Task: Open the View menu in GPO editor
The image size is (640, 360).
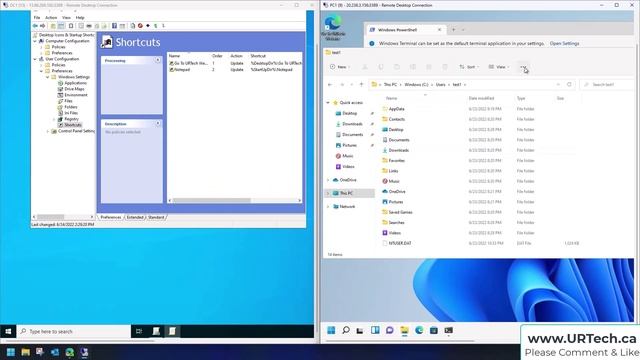Action: (66, 18)
